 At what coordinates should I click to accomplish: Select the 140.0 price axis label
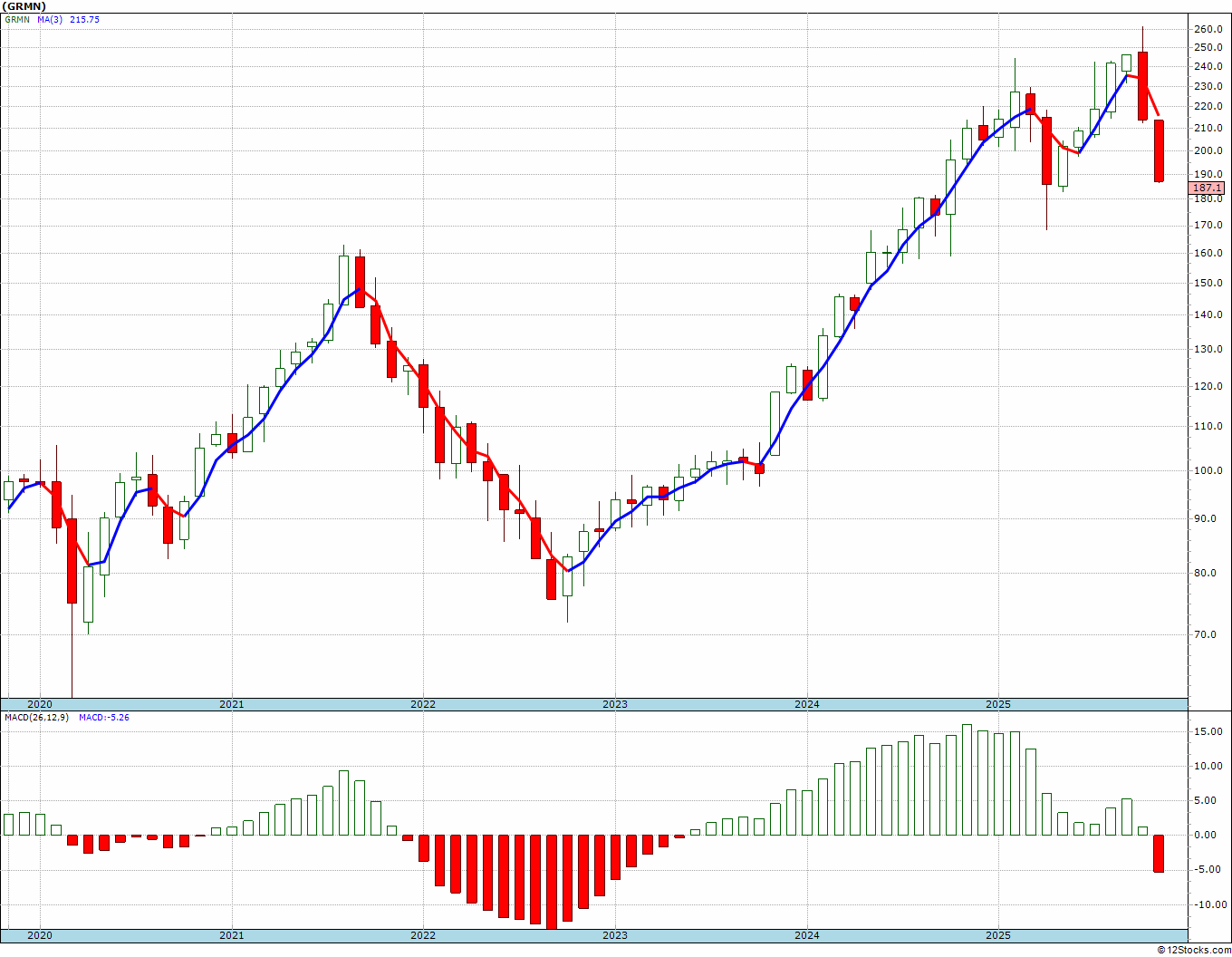pos(1208,314)
